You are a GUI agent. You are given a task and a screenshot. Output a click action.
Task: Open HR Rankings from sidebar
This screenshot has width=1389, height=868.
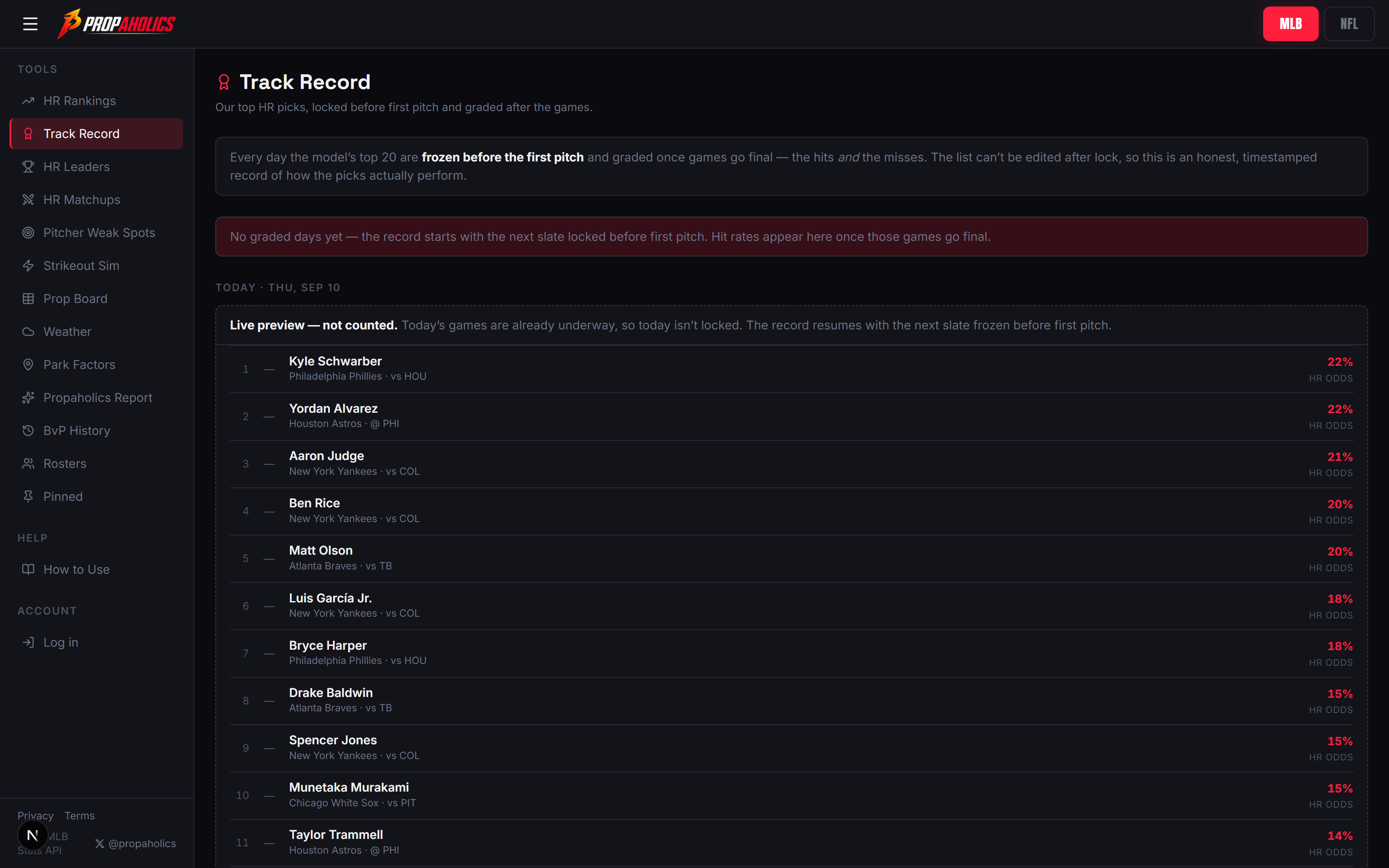(x=96, y=100)
